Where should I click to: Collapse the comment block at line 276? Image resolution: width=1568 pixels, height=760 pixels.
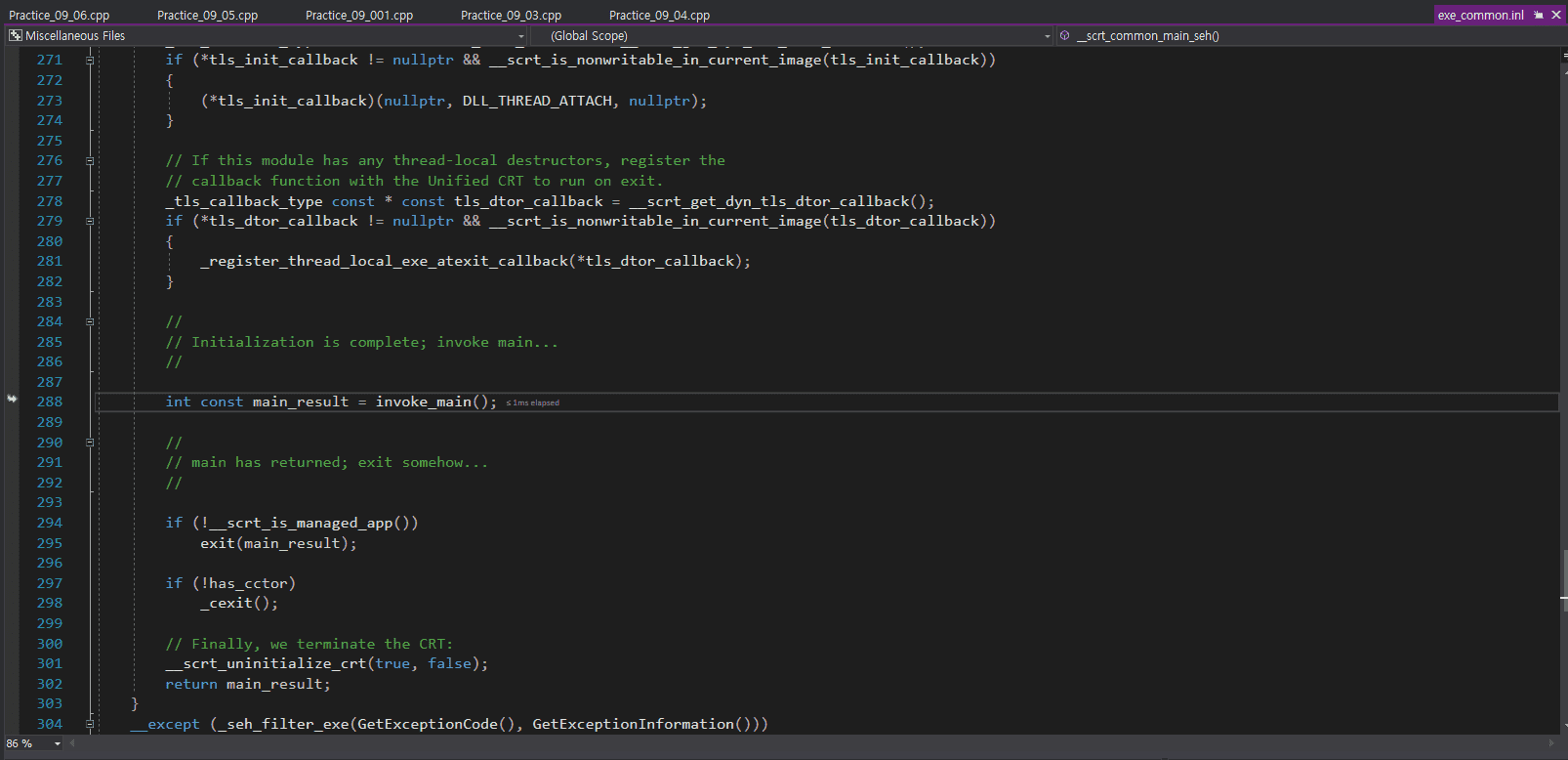(90, 160)
